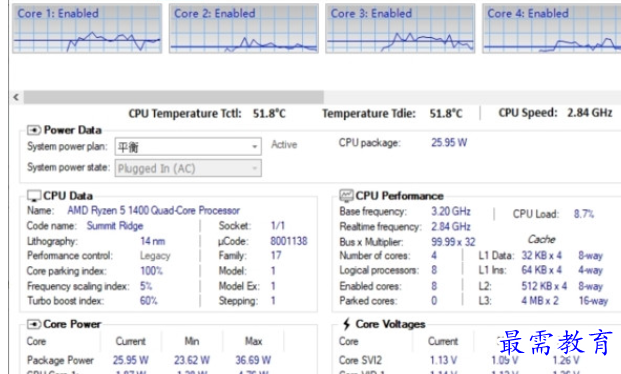621x374 pixels.
Task: Select the Core 2 Enabled graph
Action: (244, 29)
